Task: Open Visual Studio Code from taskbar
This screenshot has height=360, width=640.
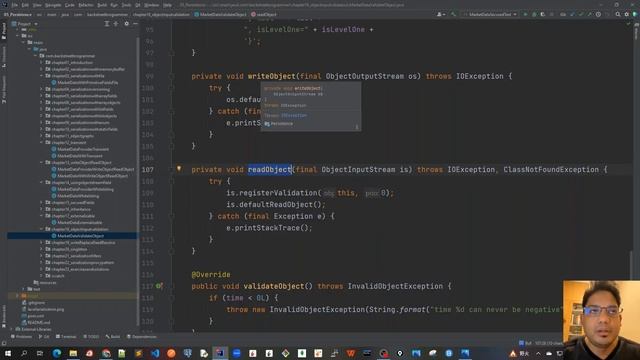Action: pos(155,353)
